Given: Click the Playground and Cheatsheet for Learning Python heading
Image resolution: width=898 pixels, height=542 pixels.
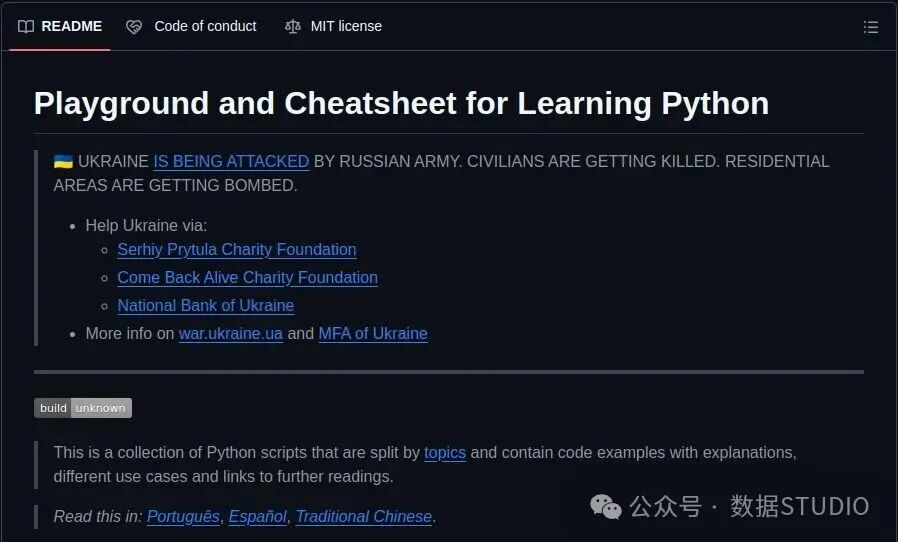Looking at the screenshot, I should pyautogui.click(x=401, y=103).
